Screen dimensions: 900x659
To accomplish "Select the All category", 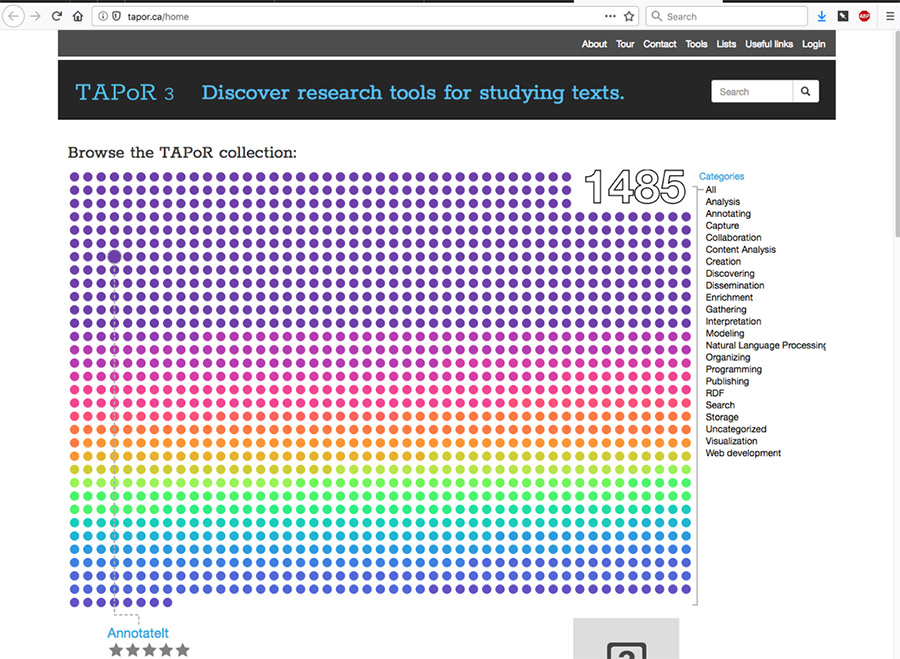I will tap(711, 189).
